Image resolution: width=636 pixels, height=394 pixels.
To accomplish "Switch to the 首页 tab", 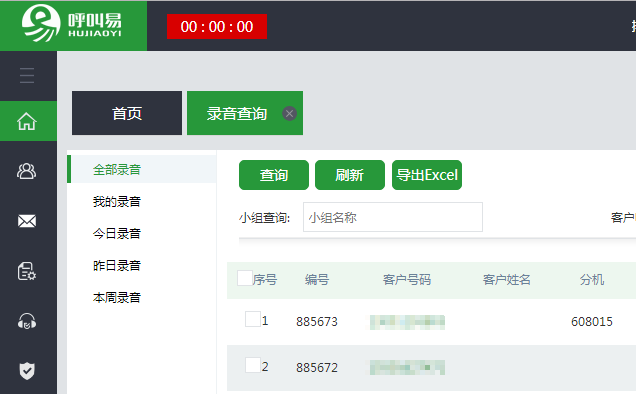I will pyautogui.click(x=127, y=113).
